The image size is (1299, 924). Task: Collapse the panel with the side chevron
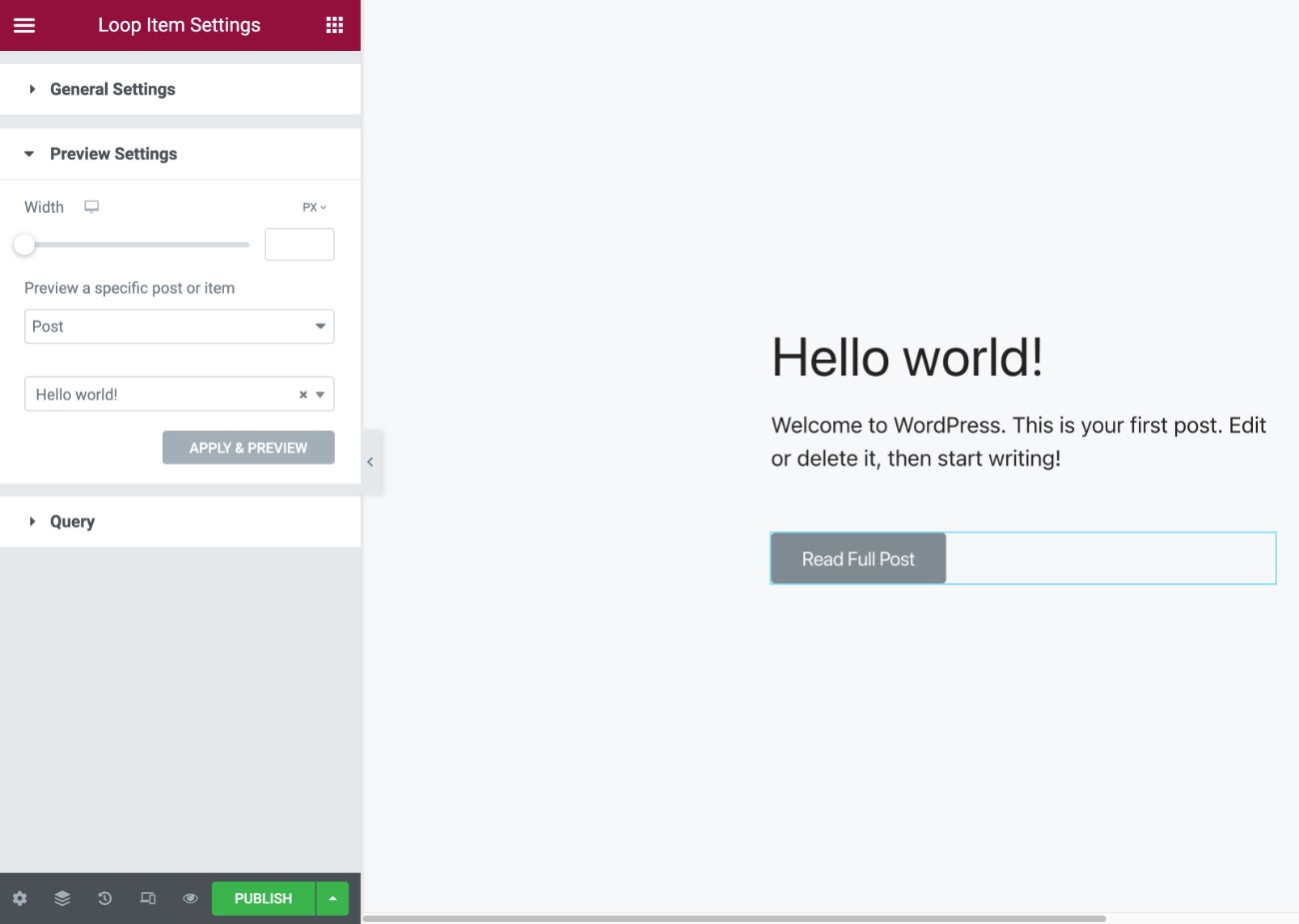pos(370,462)
